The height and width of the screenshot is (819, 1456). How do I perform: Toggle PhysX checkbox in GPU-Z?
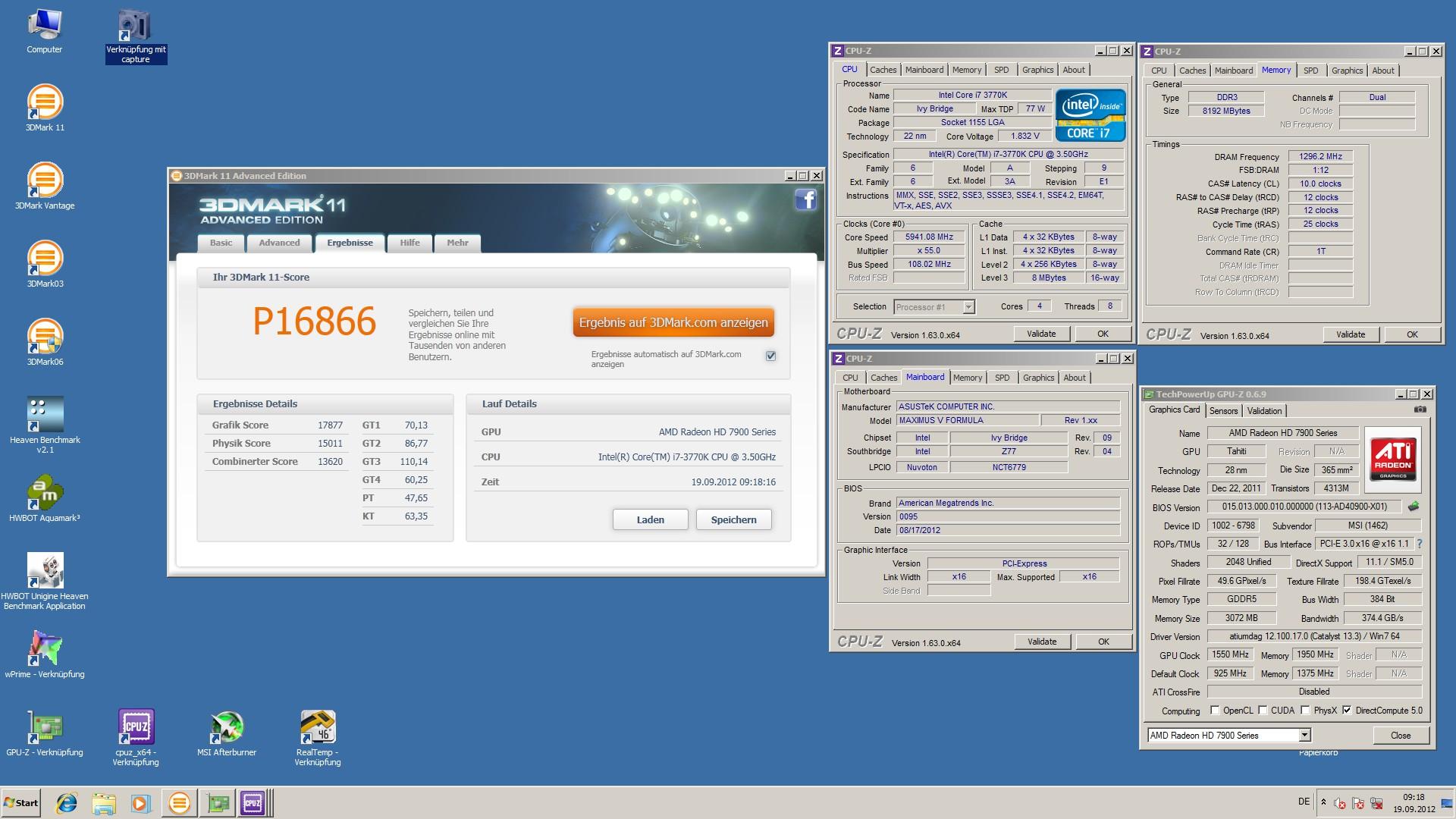(1305, 711)
